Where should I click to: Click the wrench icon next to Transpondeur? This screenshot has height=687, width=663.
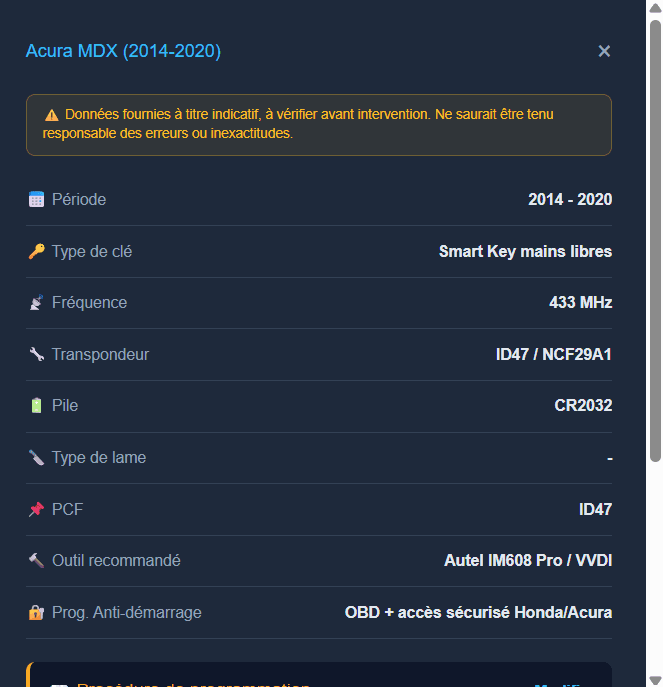(36, 354)
